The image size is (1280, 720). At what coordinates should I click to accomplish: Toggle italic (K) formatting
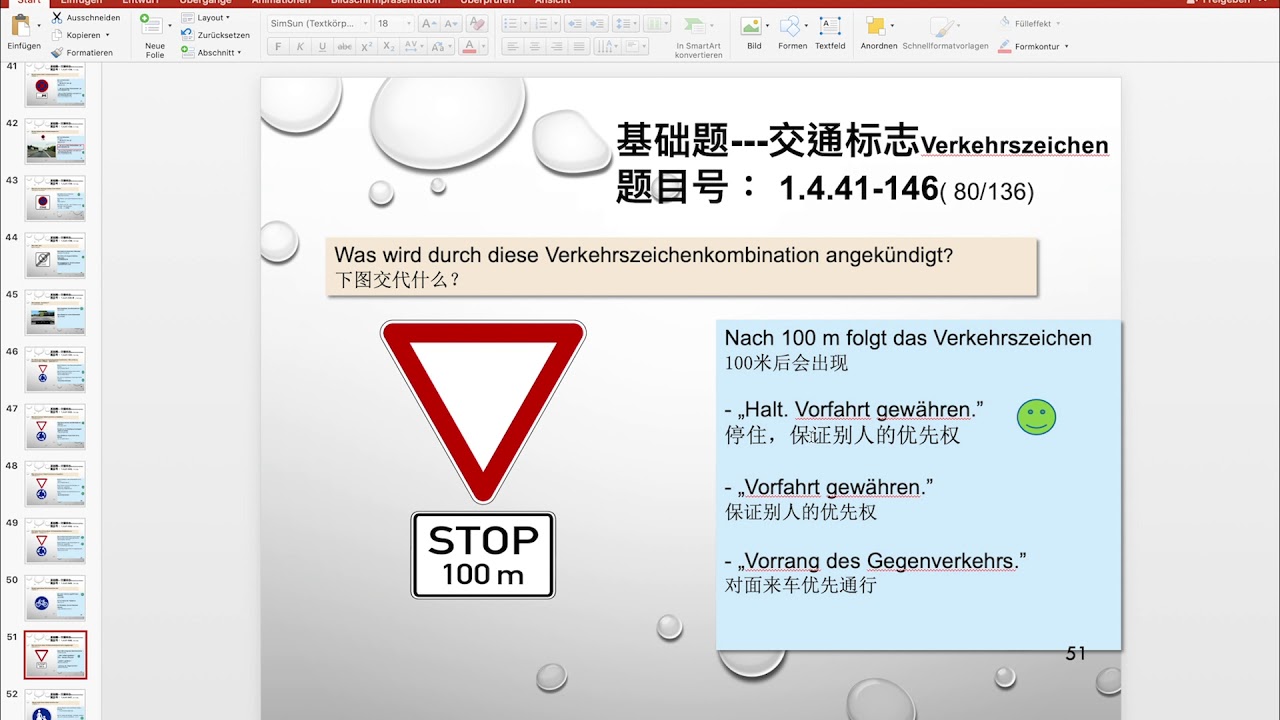coord(300,47)
